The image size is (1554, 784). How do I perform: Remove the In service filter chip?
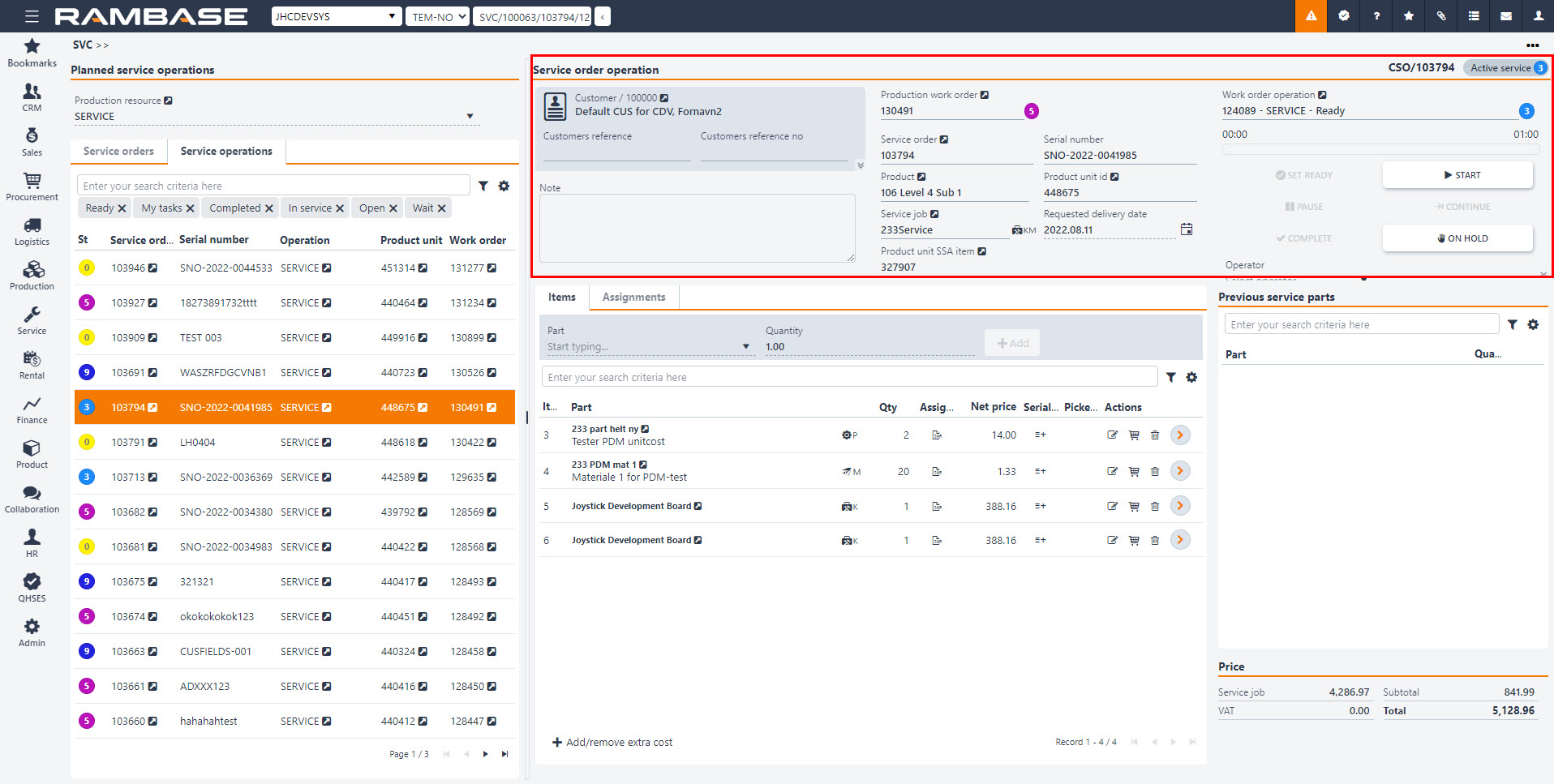tap(340, 208)
